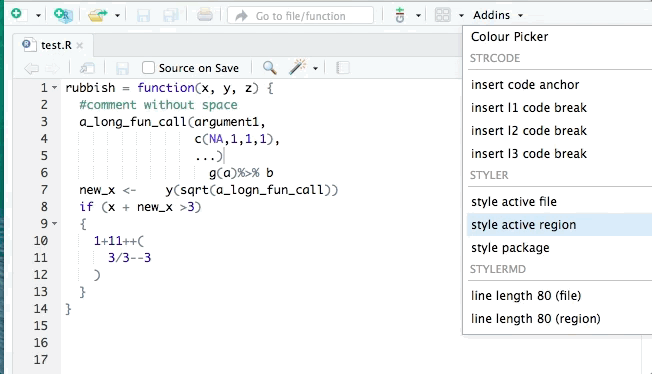Click the code tools magic wand icon
Viewport: 652px width, 374px height.
298,67
